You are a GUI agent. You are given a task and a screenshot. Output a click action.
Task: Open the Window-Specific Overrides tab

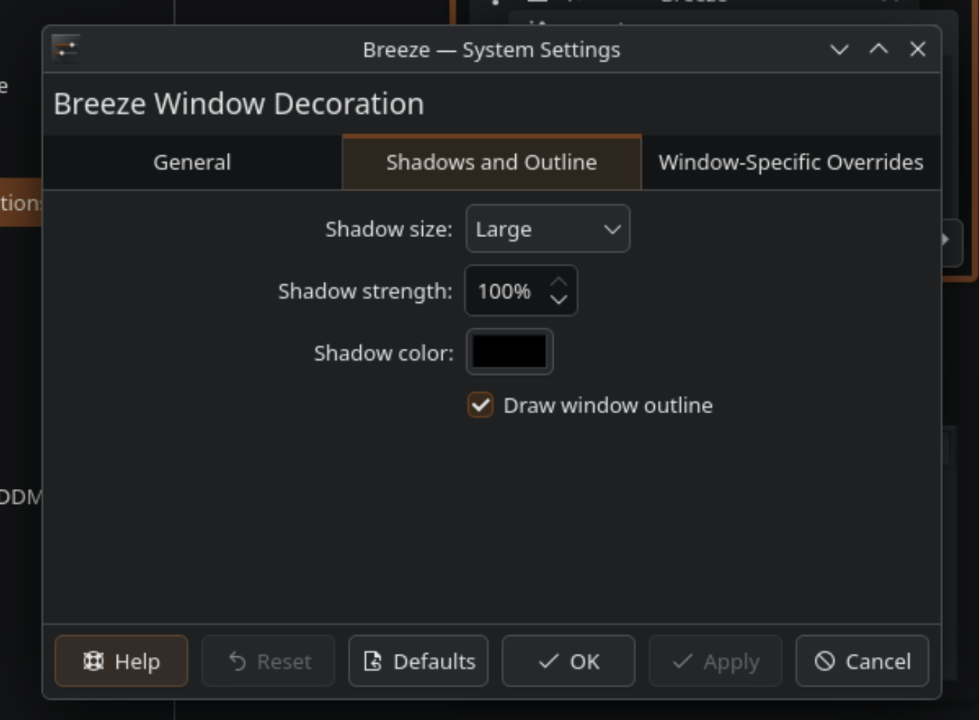pyautogui.click(x=790, y=162)
